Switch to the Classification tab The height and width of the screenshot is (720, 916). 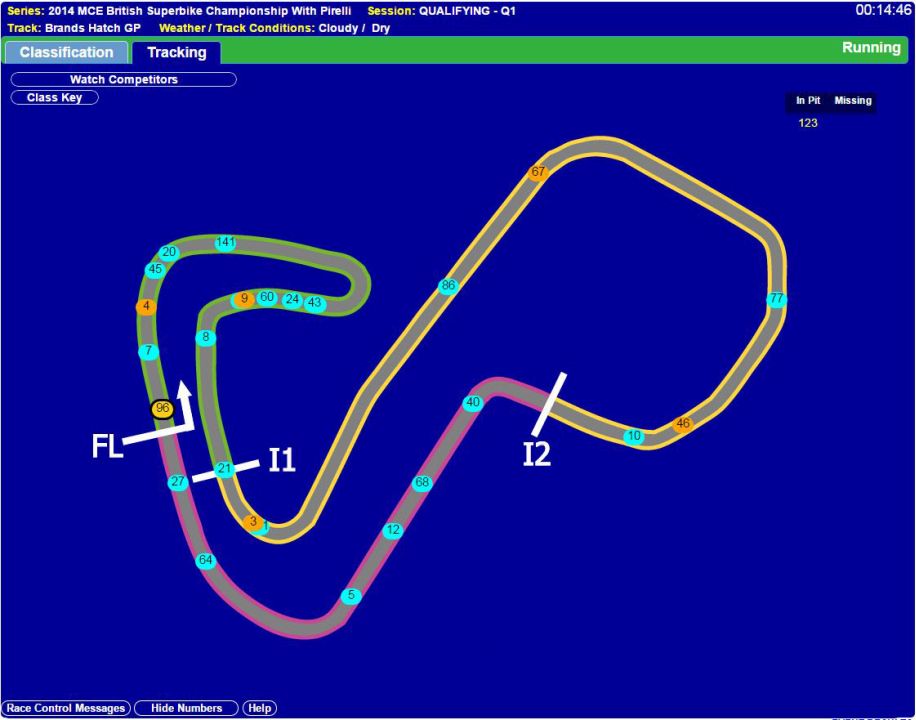click(x=66, y=52)
